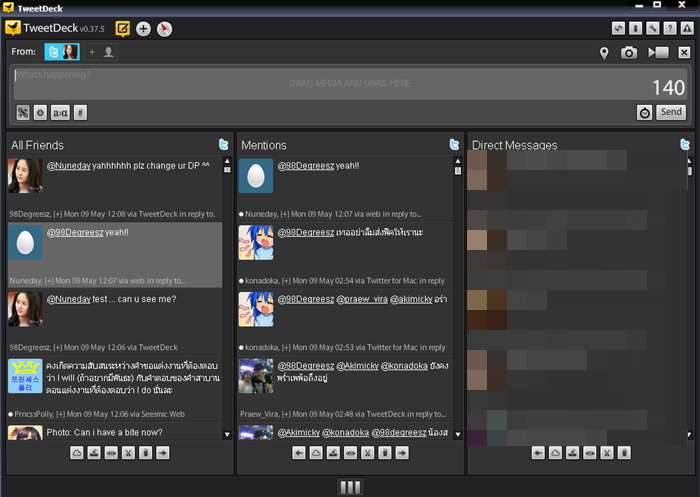Attach a photo with the camera icon
The width and height of the screenshot is (700, 497).
pyautogui.click(x=629, y=53)
